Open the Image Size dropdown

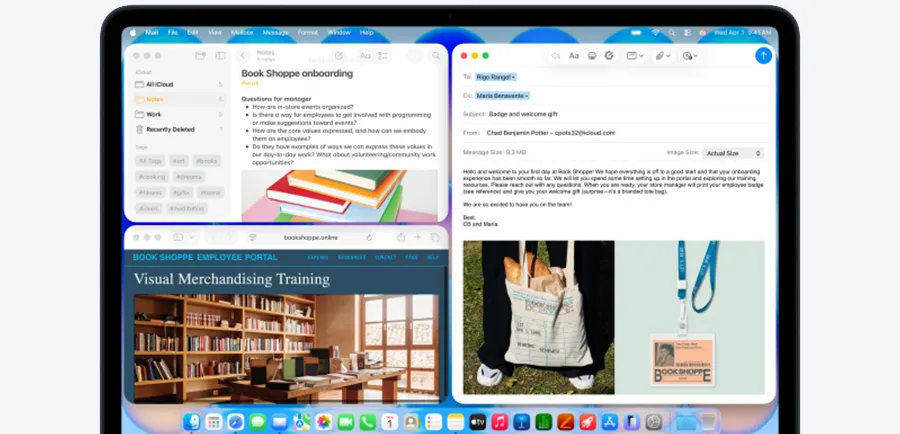pos(733,153)
